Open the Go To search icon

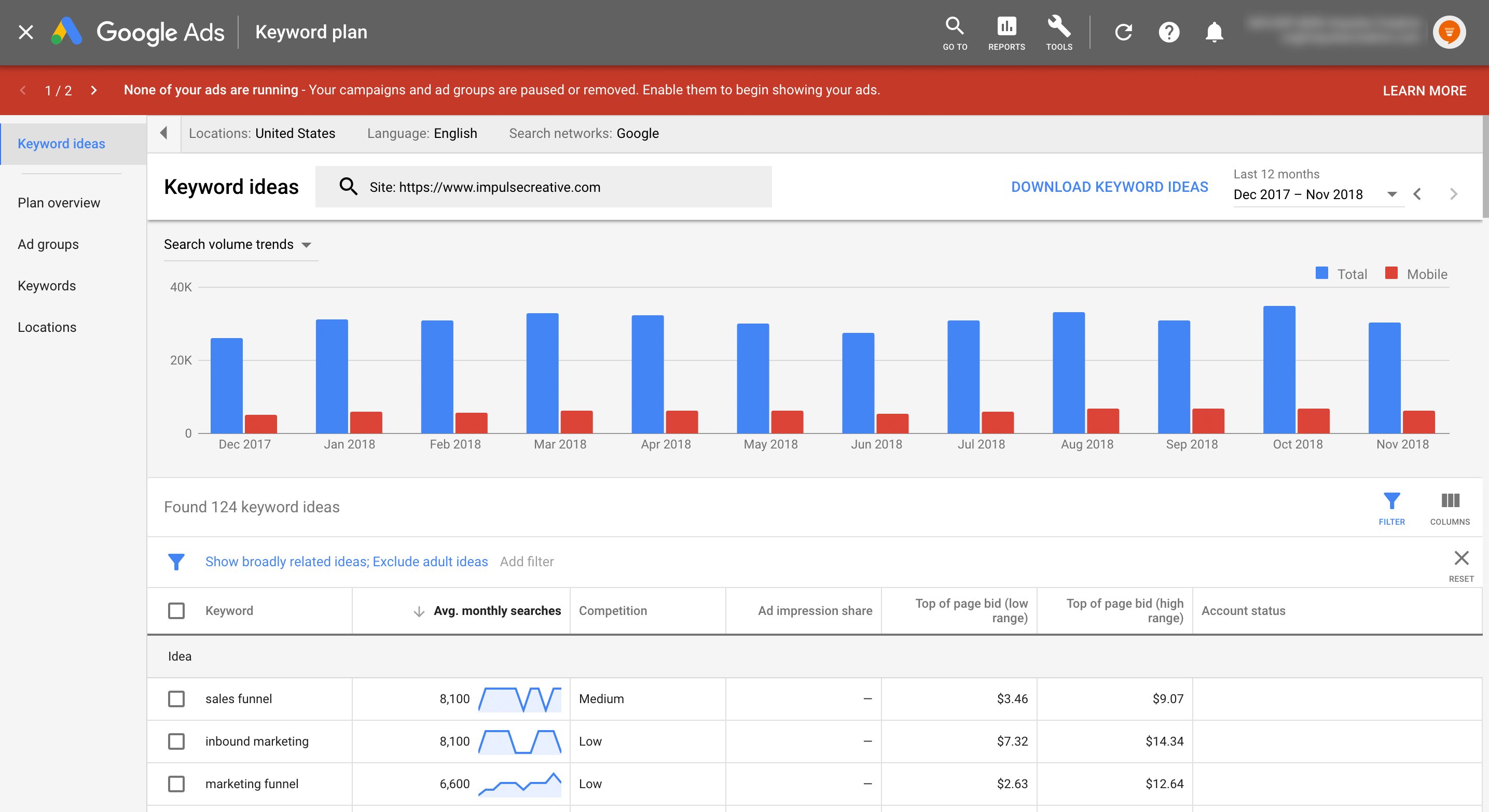click(x=954, y=33)
